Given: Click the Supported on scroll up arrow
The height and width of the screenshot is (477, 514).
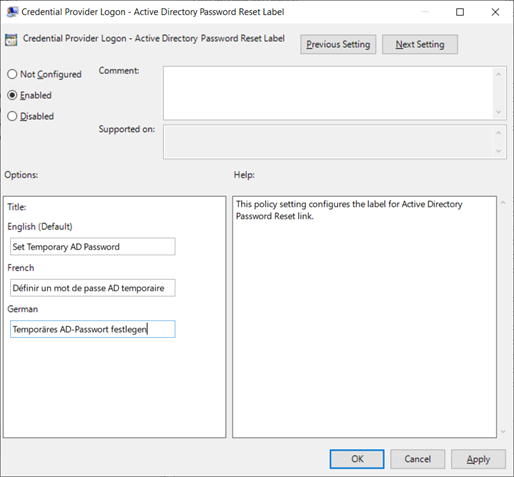Looking at the screenshot, I should (x=499, y=133).
